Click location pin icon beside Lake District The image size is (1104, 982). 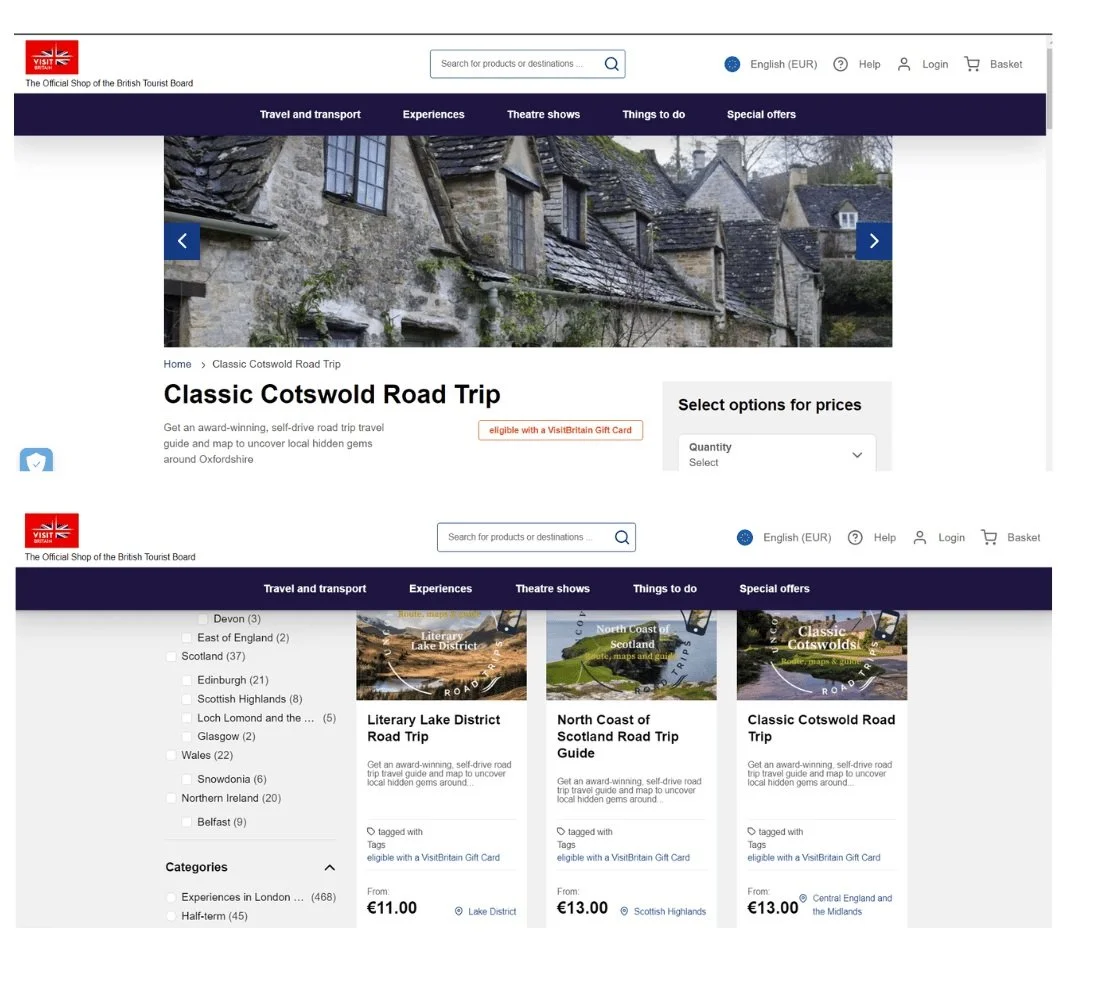[x=458, y=911]
